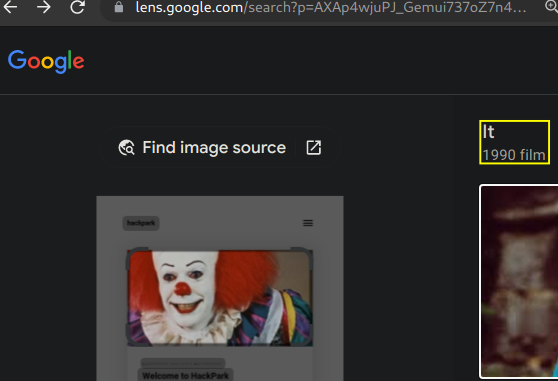Select the clown photo in the uploaded screenshot
This screenshot has height=381, width=558.
pyautogui.click(x=220, y=298)
